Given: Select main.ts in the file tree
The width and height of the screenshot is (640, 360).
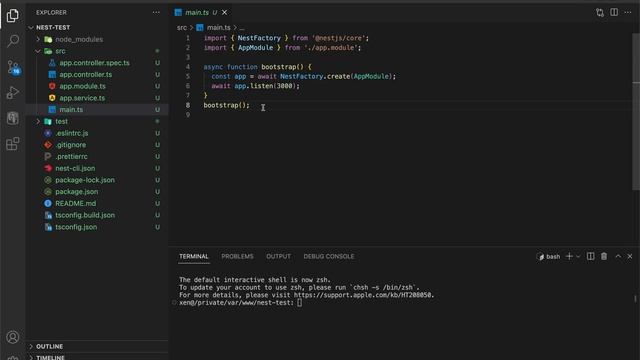Looking at the screenshot, I should coord(71,109).
